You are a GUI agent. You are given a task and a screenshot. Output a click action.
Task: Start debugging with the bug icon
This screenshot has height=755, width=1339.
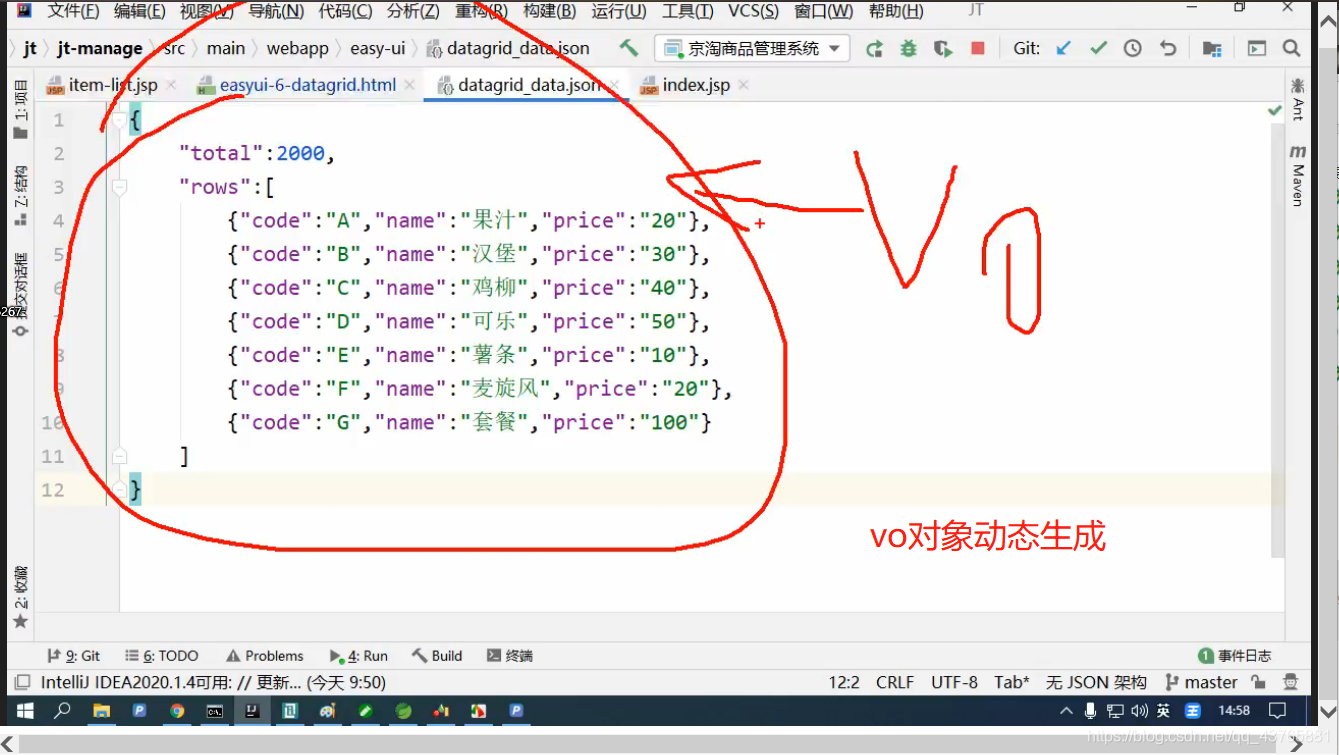908,48
